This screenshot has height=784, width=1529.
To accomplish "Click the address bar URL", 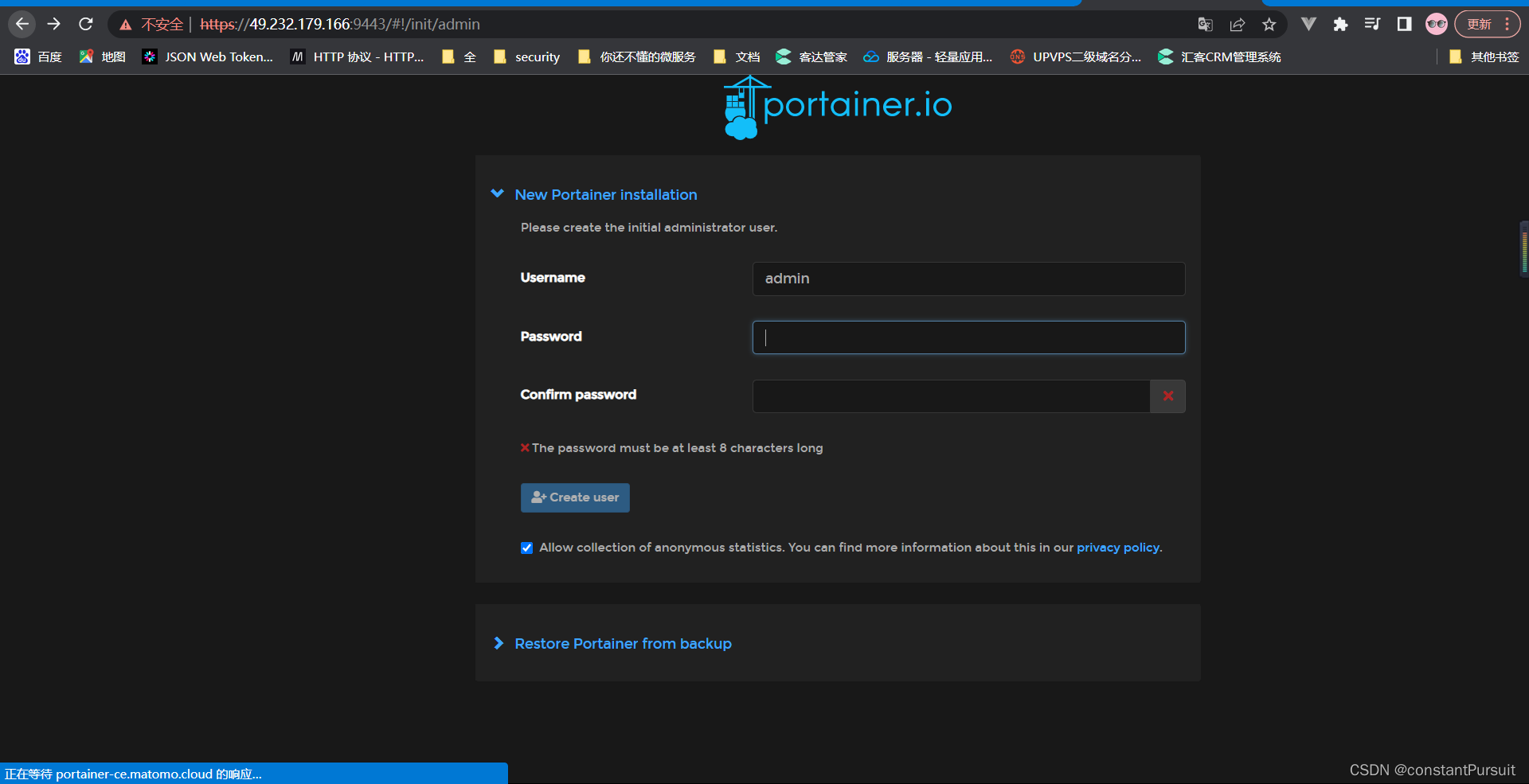I will point(340,25).
